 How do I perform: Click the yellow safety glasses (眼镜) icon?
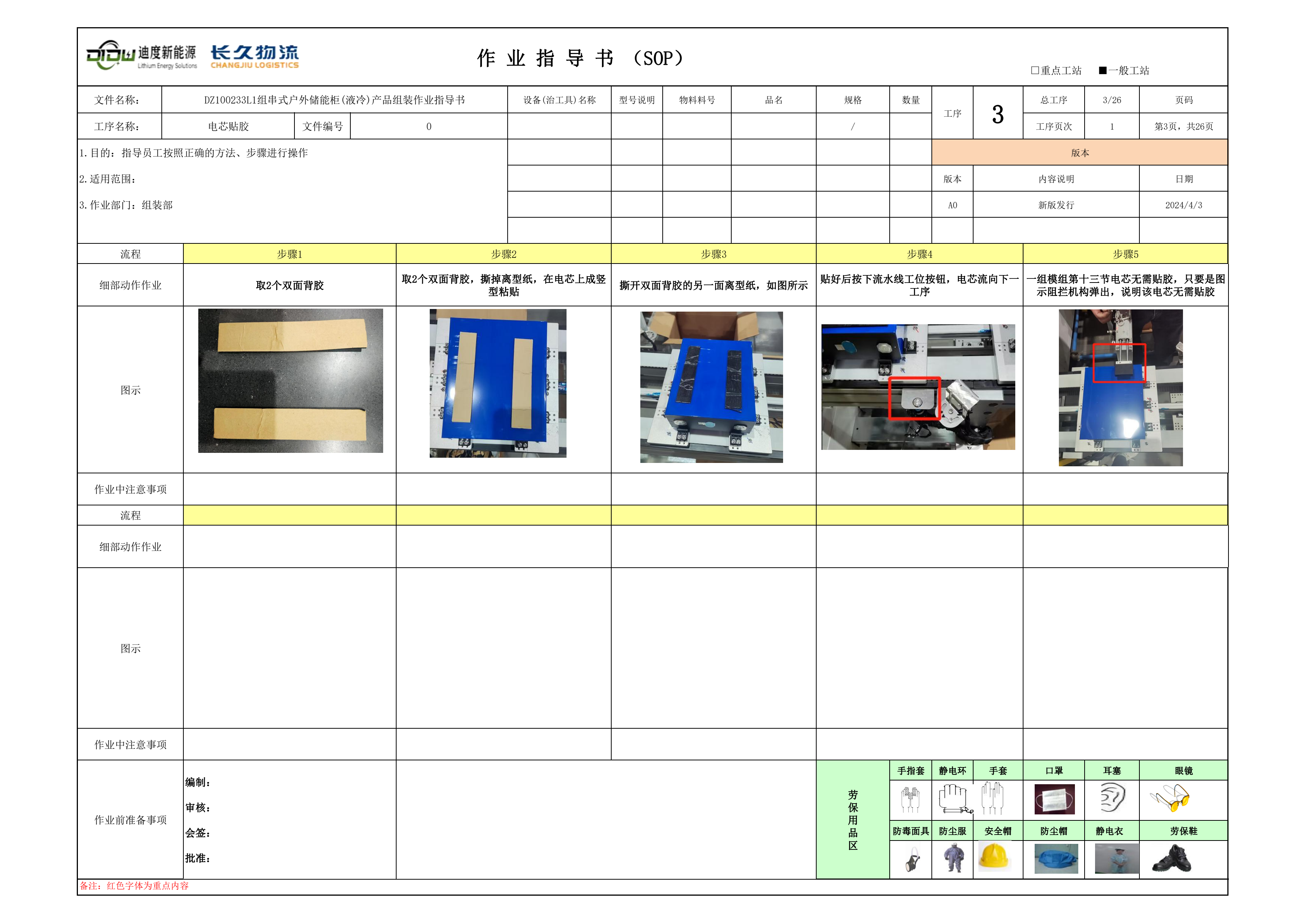coord(1170,798)
